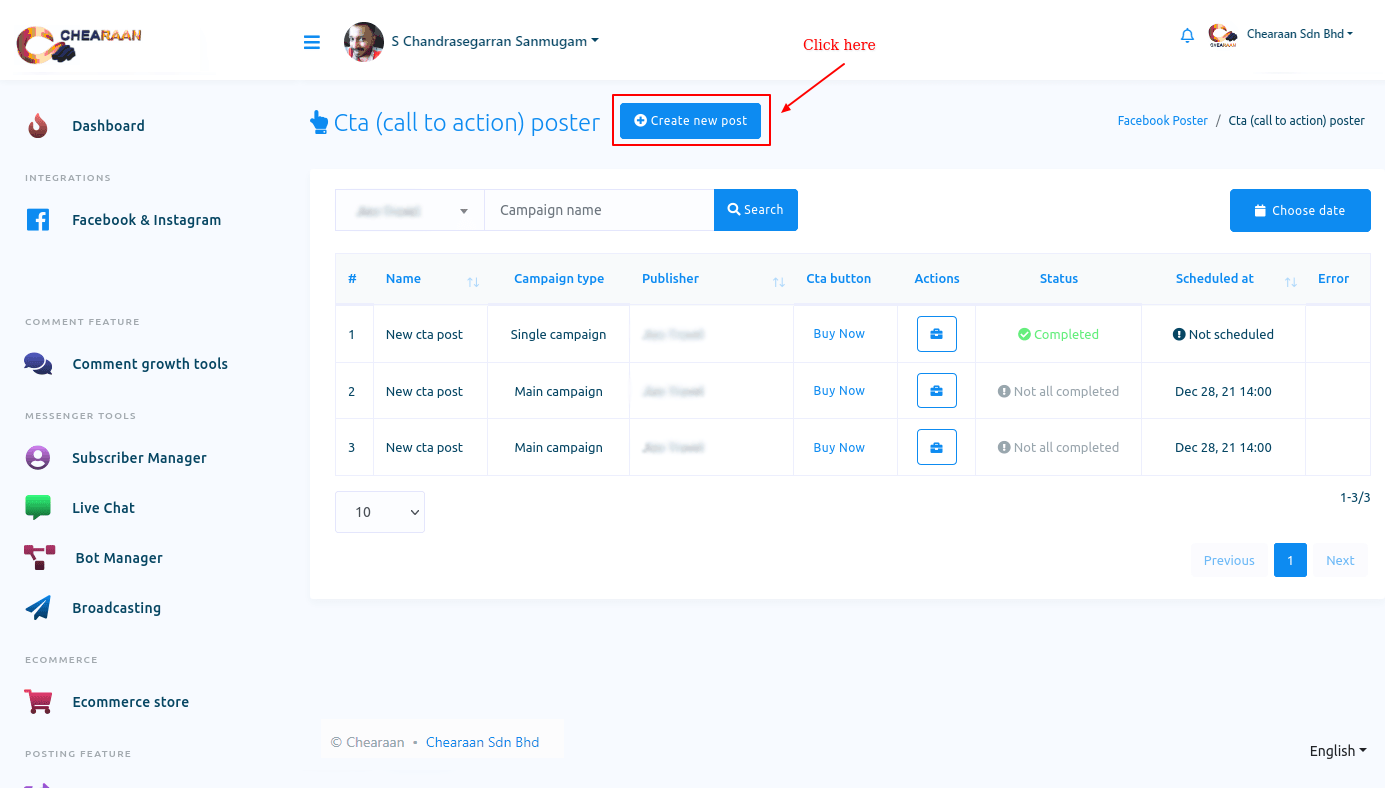1385x788 pixels.
Task: Click the Campaign name search field
Action: click(598, 211)
